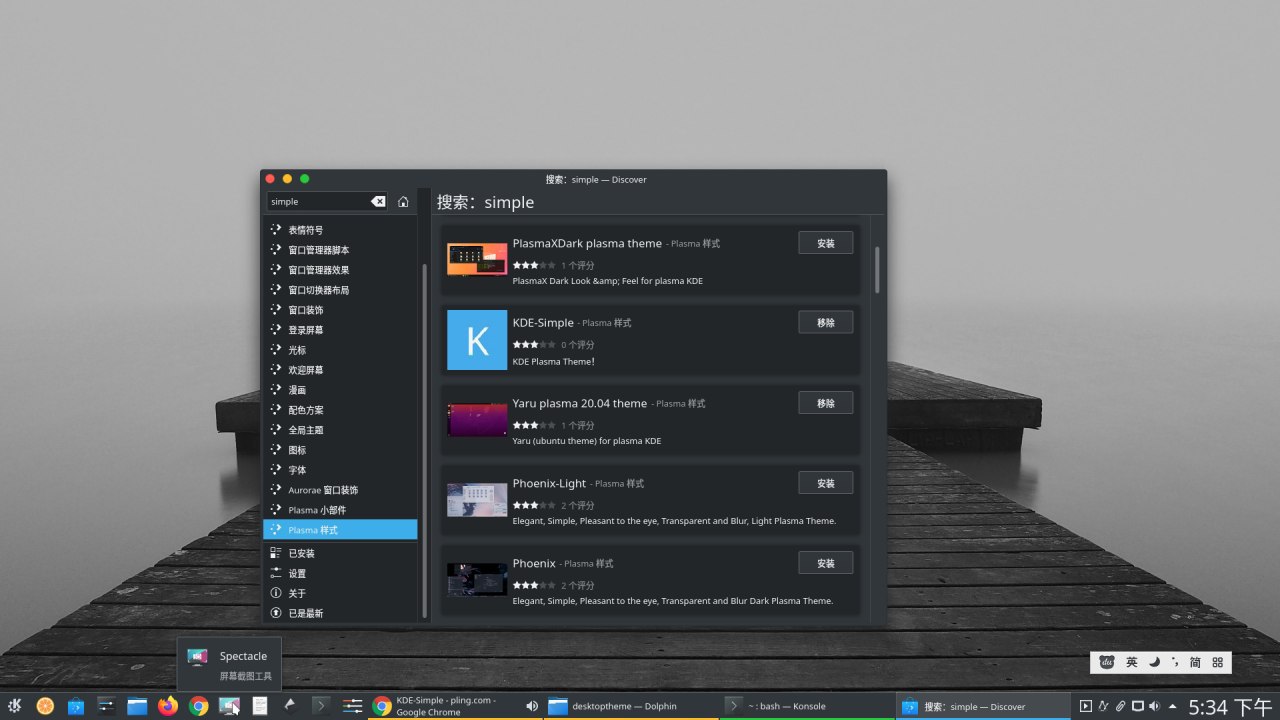Open the Phoenix dark preview thumbnail

coord(477,580)
